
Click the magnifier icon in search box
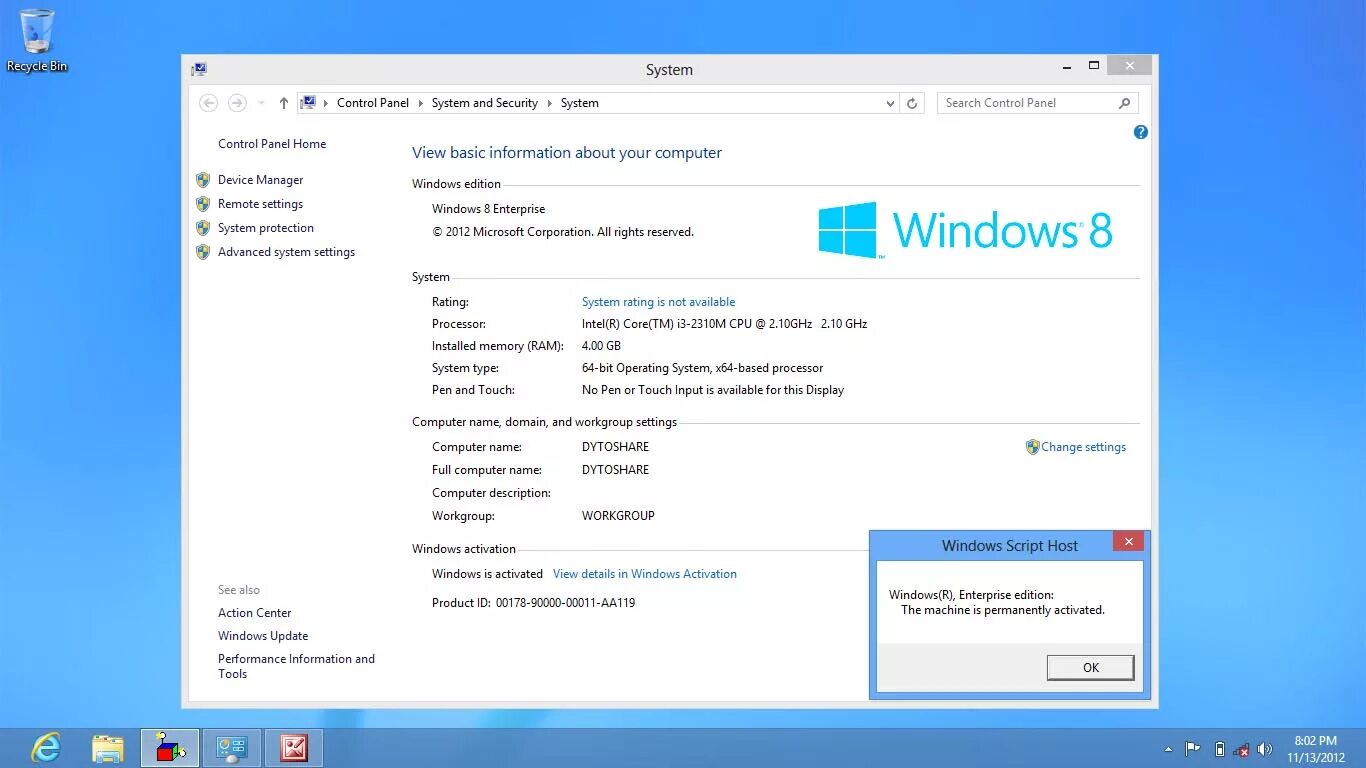click(x=1125, y=103)
